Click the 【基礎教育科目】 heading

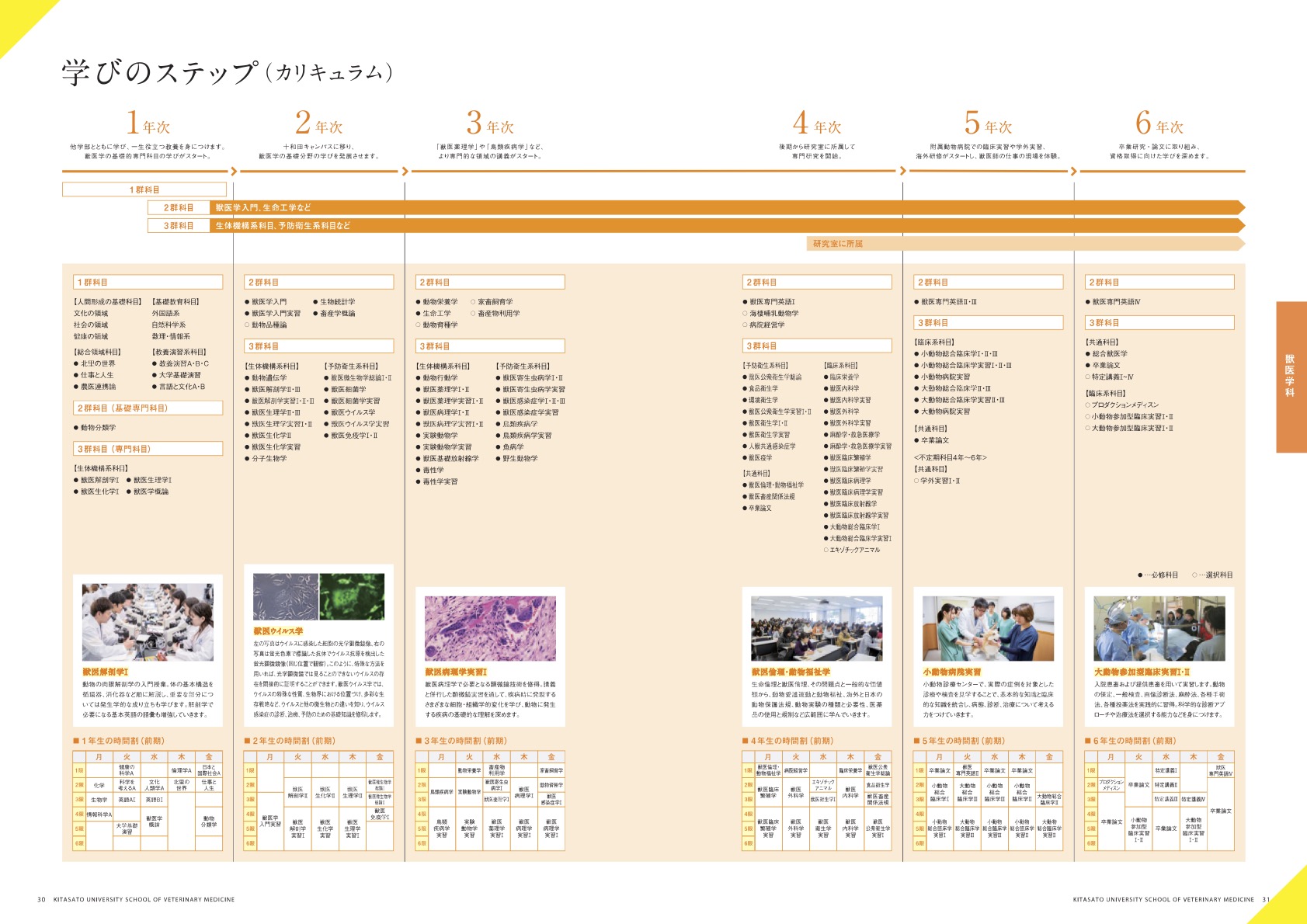(x=176, y=302)
